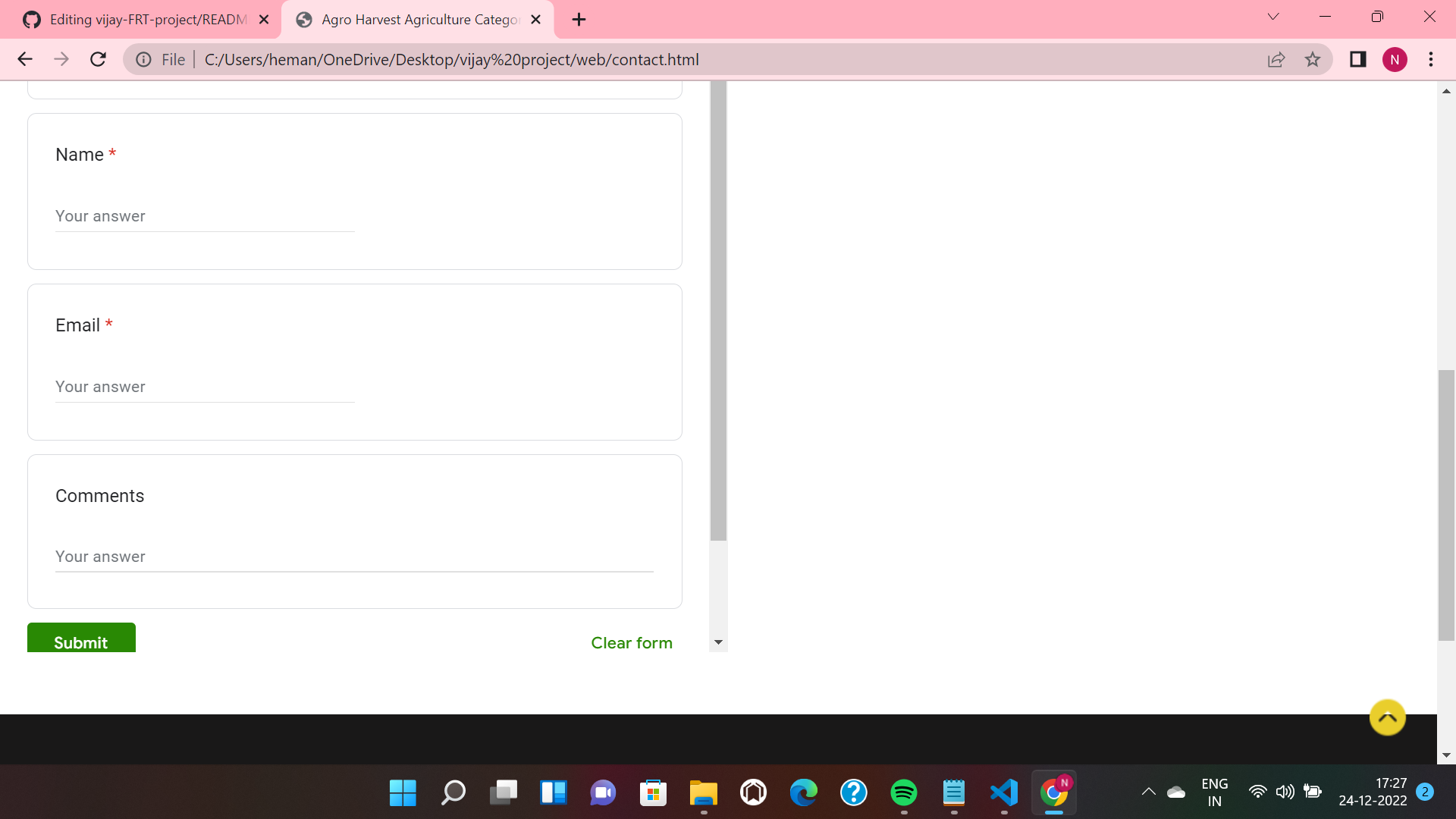Open the Get Help app icon

coord(853,793)
